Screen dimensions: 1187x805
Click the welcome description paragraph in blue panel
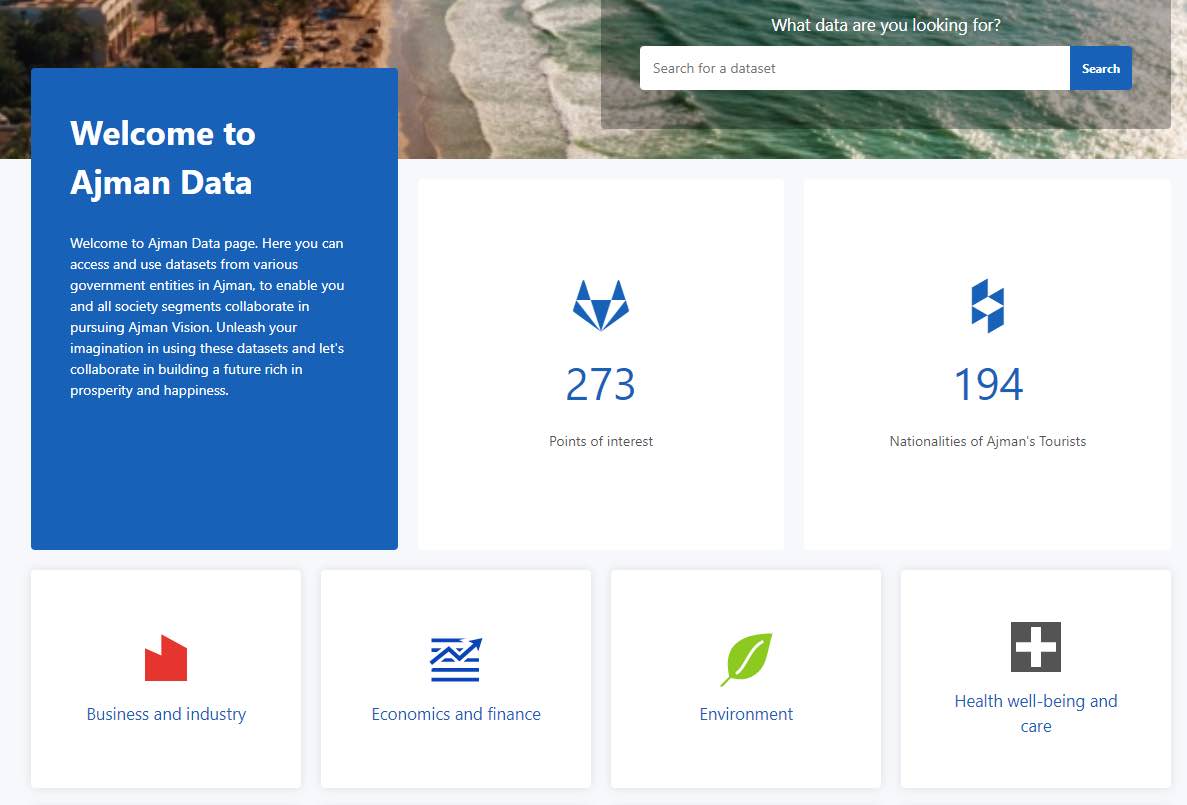tap(208, 317)
